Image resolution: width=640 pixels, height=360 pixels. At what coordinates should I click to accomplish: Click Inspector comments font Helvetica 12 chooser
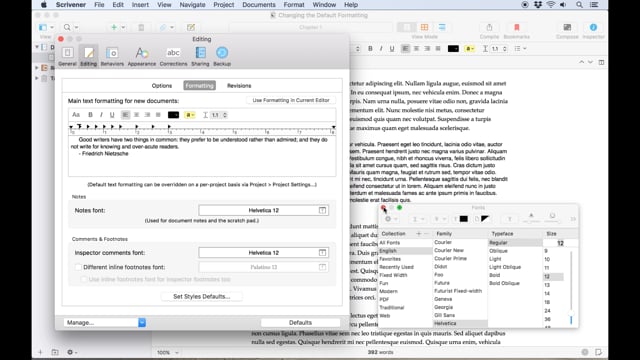(263, 253)
